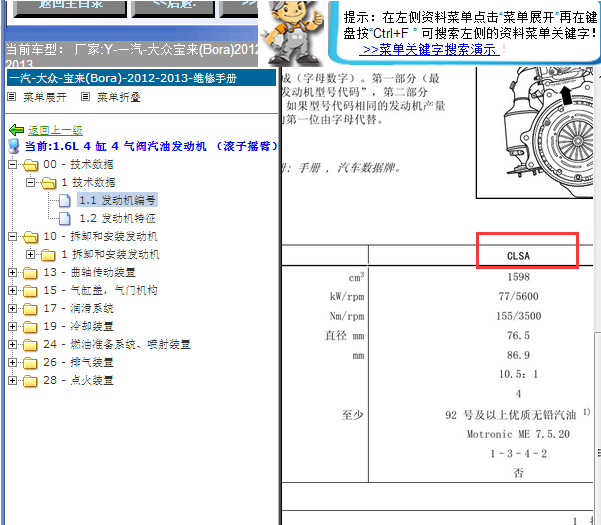Expand the 13 - 曲轴传动装置 node
Screen dimensions: 601x525
coord(12,272)
